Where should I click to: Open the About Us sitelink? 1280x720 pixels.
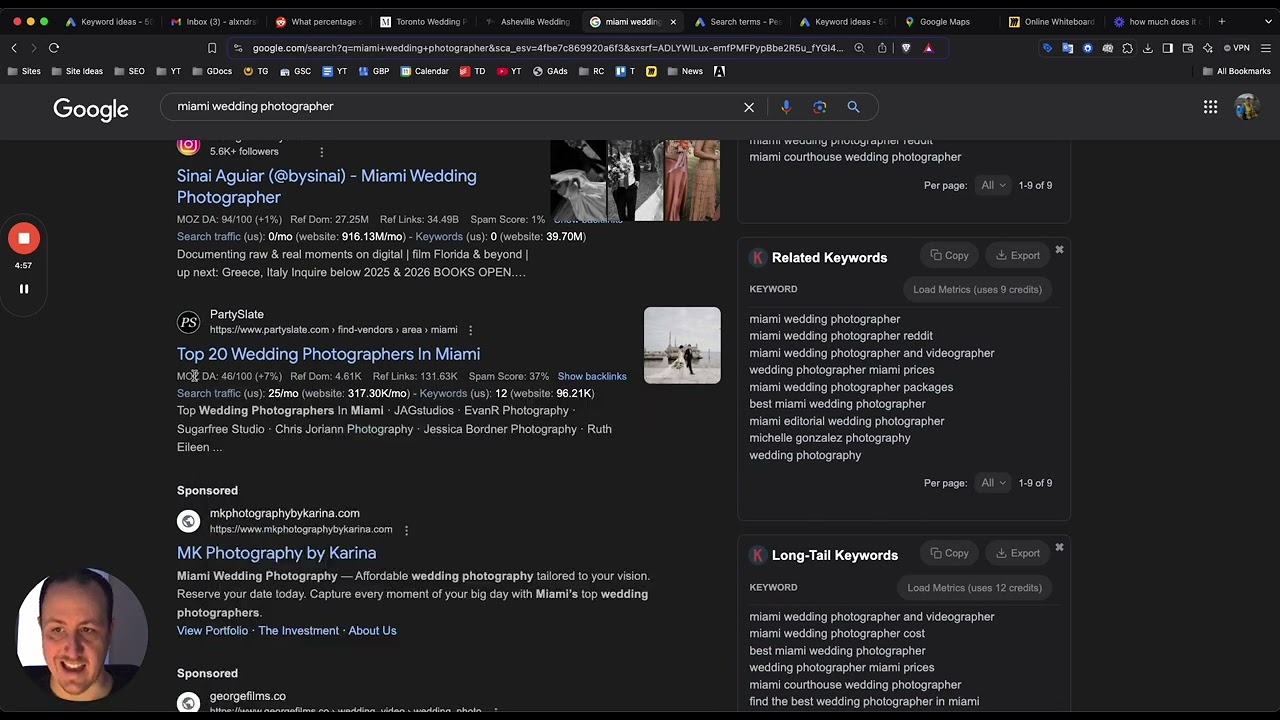[372, 631]
